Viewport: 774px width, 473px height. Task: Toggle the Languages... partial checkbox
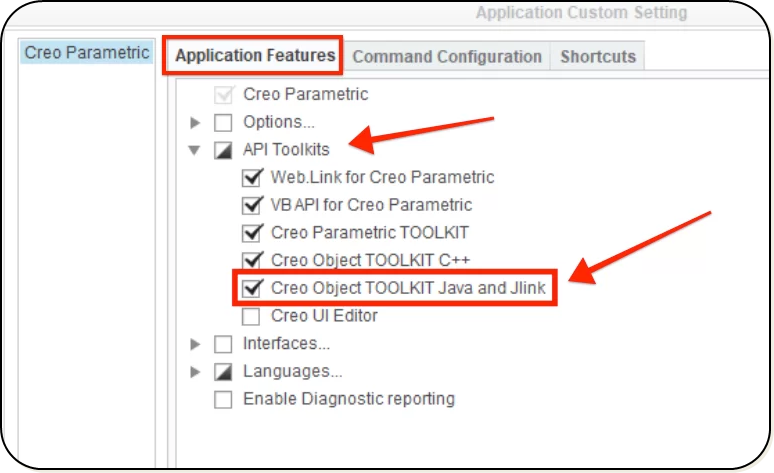point(223,372)
